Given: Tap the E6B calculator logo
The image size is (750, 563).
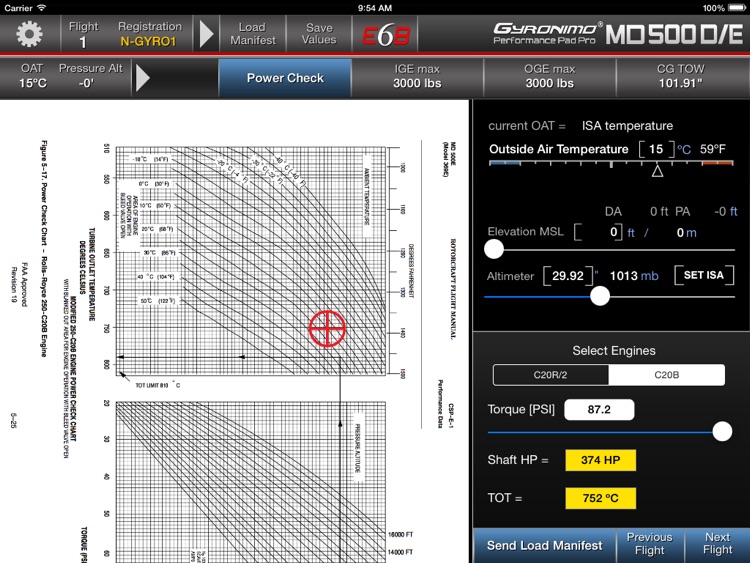Looking at the screenshot, I should [x=386, y=35].
